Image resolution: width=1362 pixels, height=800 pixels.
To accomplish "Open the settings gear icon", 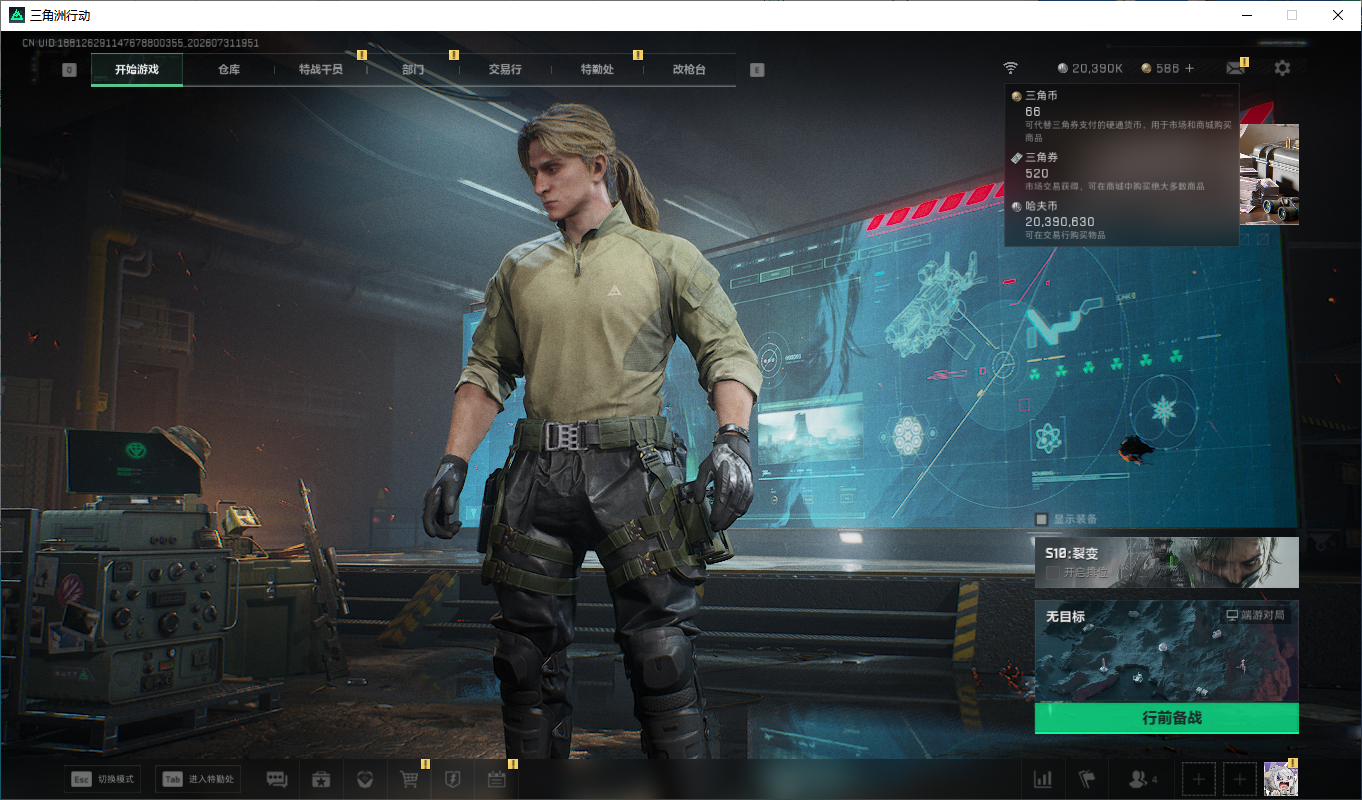I will click(x=1282, y=68).
